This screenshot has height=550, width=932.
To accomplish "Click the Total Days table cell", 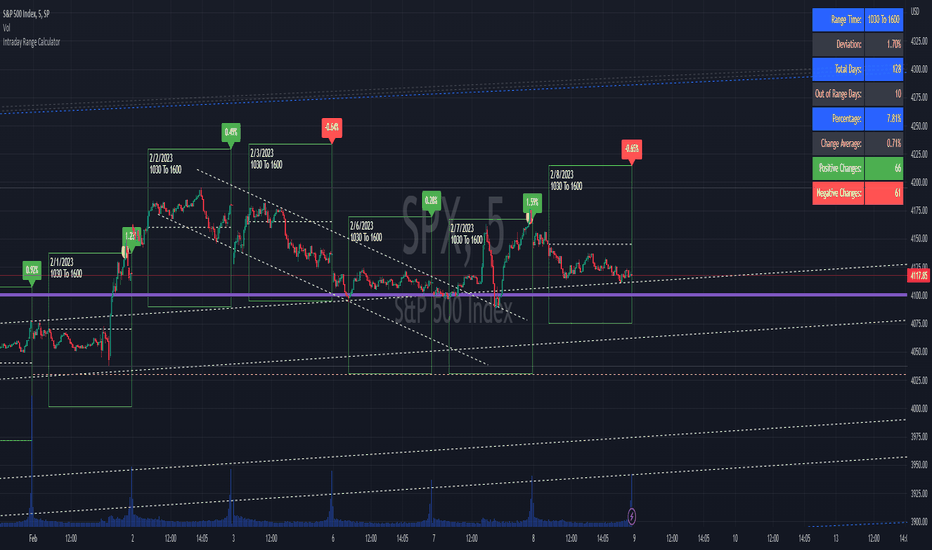I will (839, 69).
